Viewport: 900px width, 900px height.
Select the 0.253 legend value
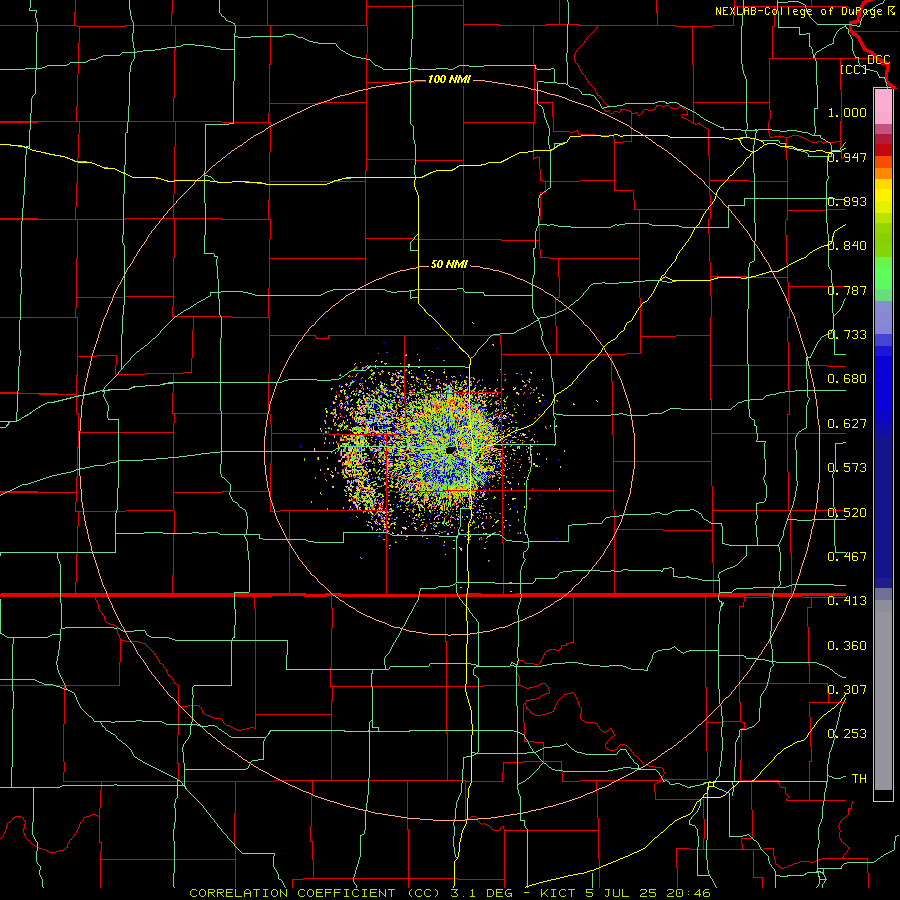847,734
